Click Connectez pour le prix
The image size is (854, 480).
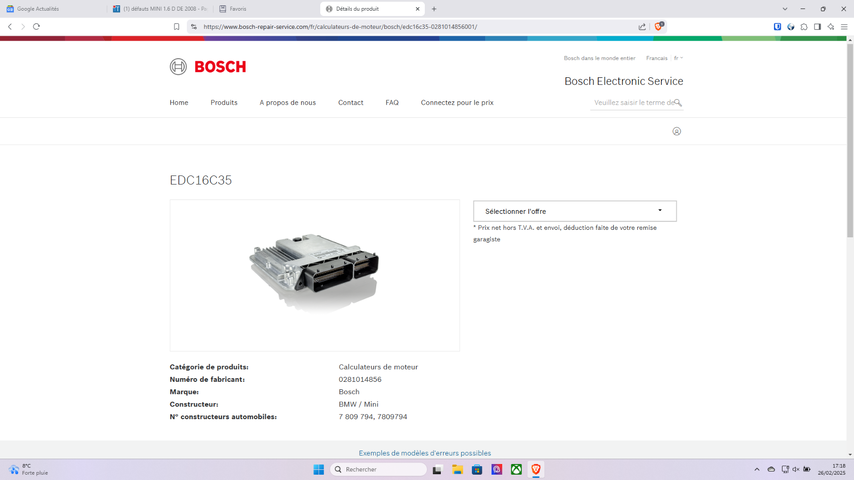tap(457, 102)
